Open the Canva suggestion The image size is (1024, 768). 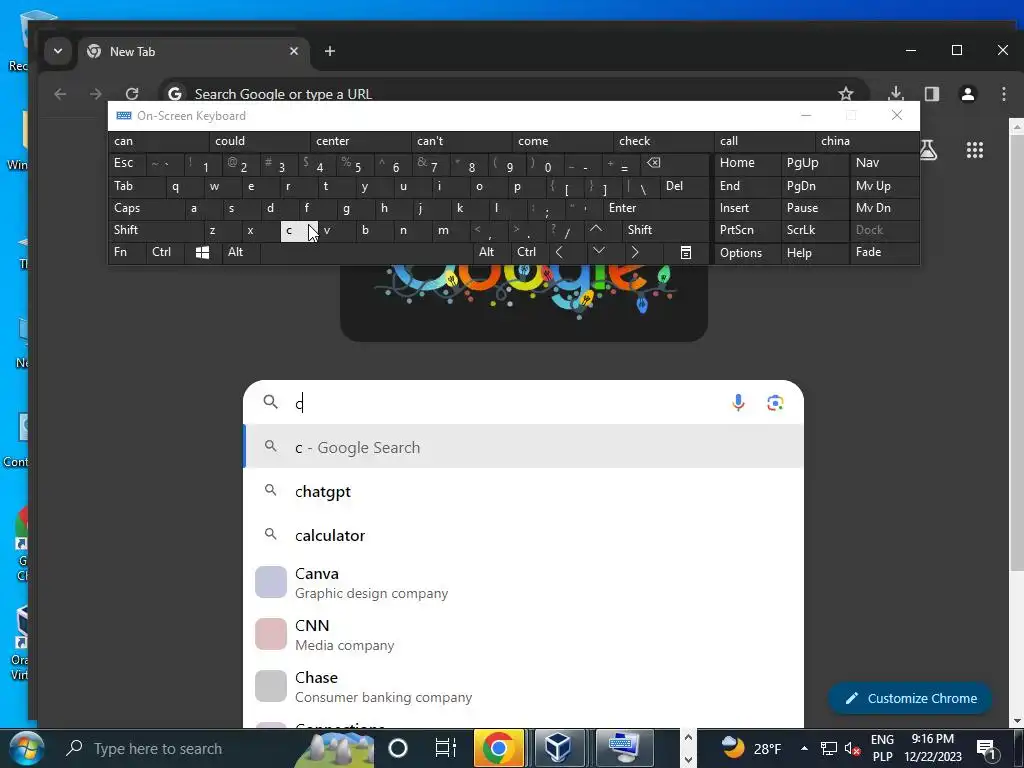(x=523, y=583)
